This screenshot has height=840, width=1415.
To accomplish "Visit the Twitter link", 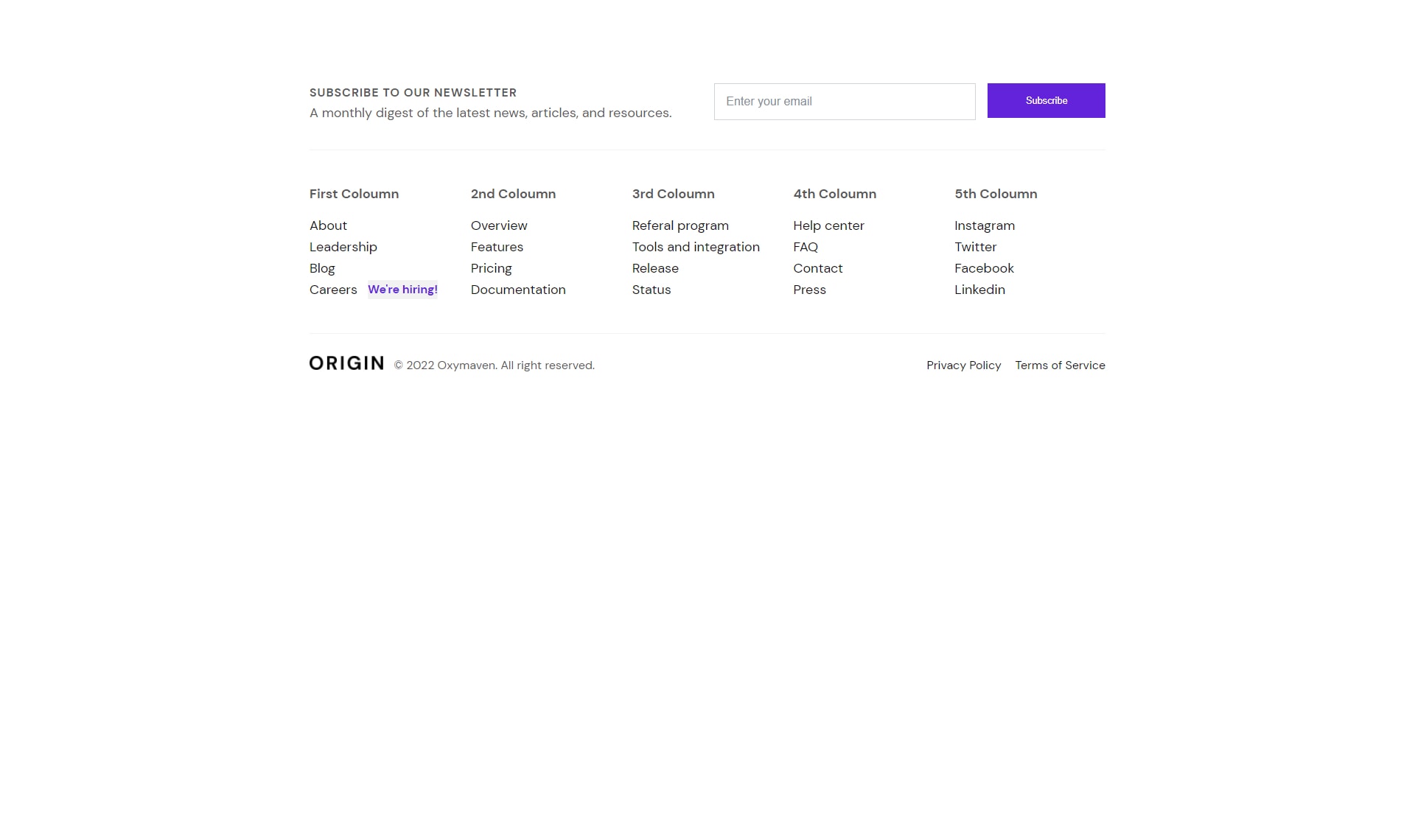I will (975, 247).
